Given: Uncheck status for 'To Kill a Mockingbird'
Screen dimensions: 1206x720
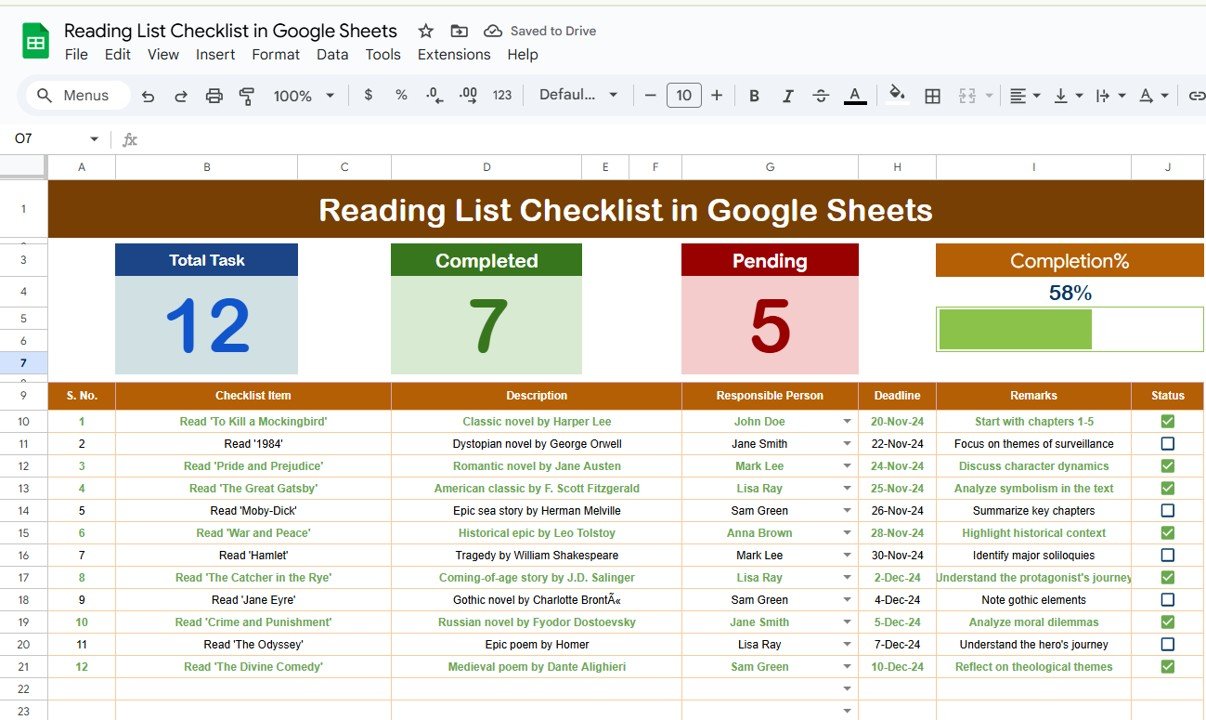Looking at the screenshot, I should 1167,421.
